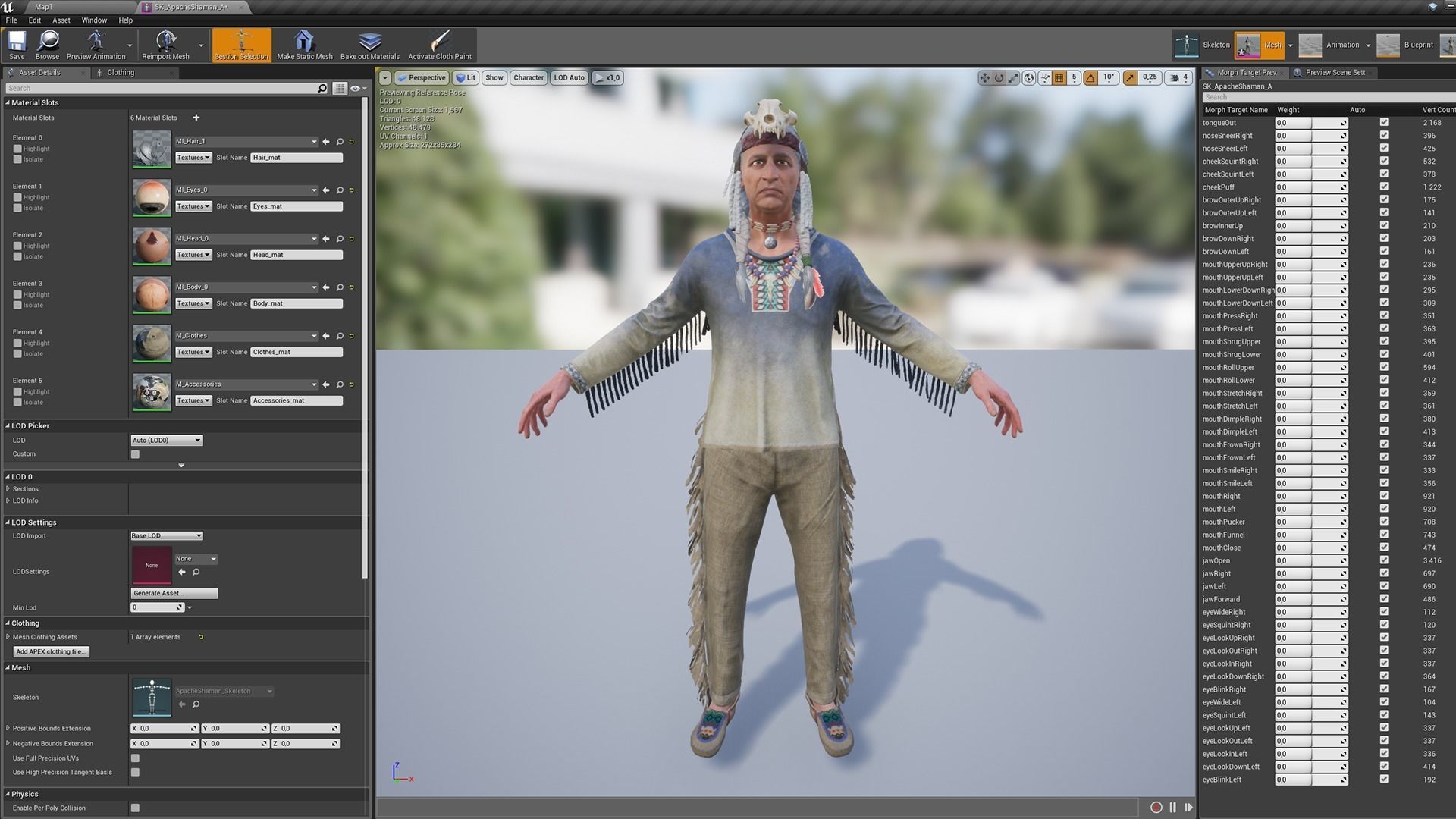Open the MI_Hair_1 material dropdown
Viewport: 1456px width, 819px height.
pos(246,142)
